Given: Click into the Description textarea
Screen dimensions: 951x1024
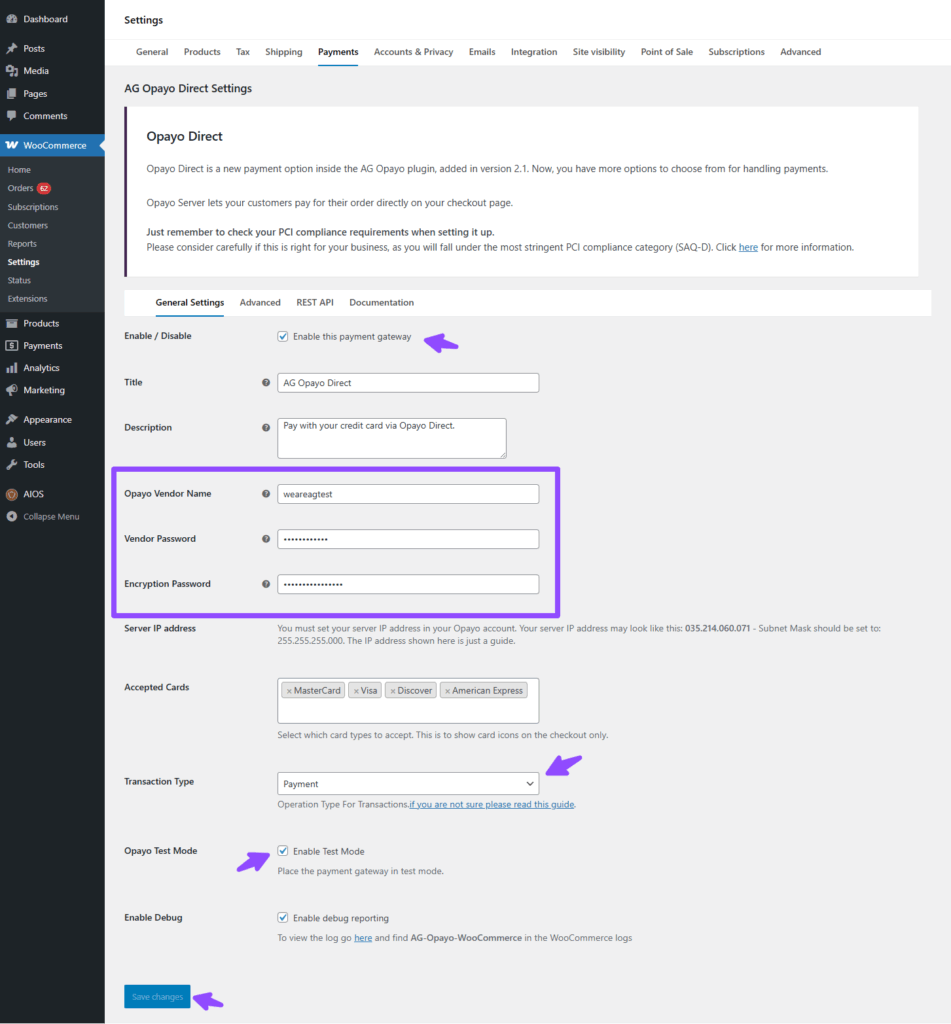Looking at the screenshot, I should pyautogui.click(x=392, y=438).
